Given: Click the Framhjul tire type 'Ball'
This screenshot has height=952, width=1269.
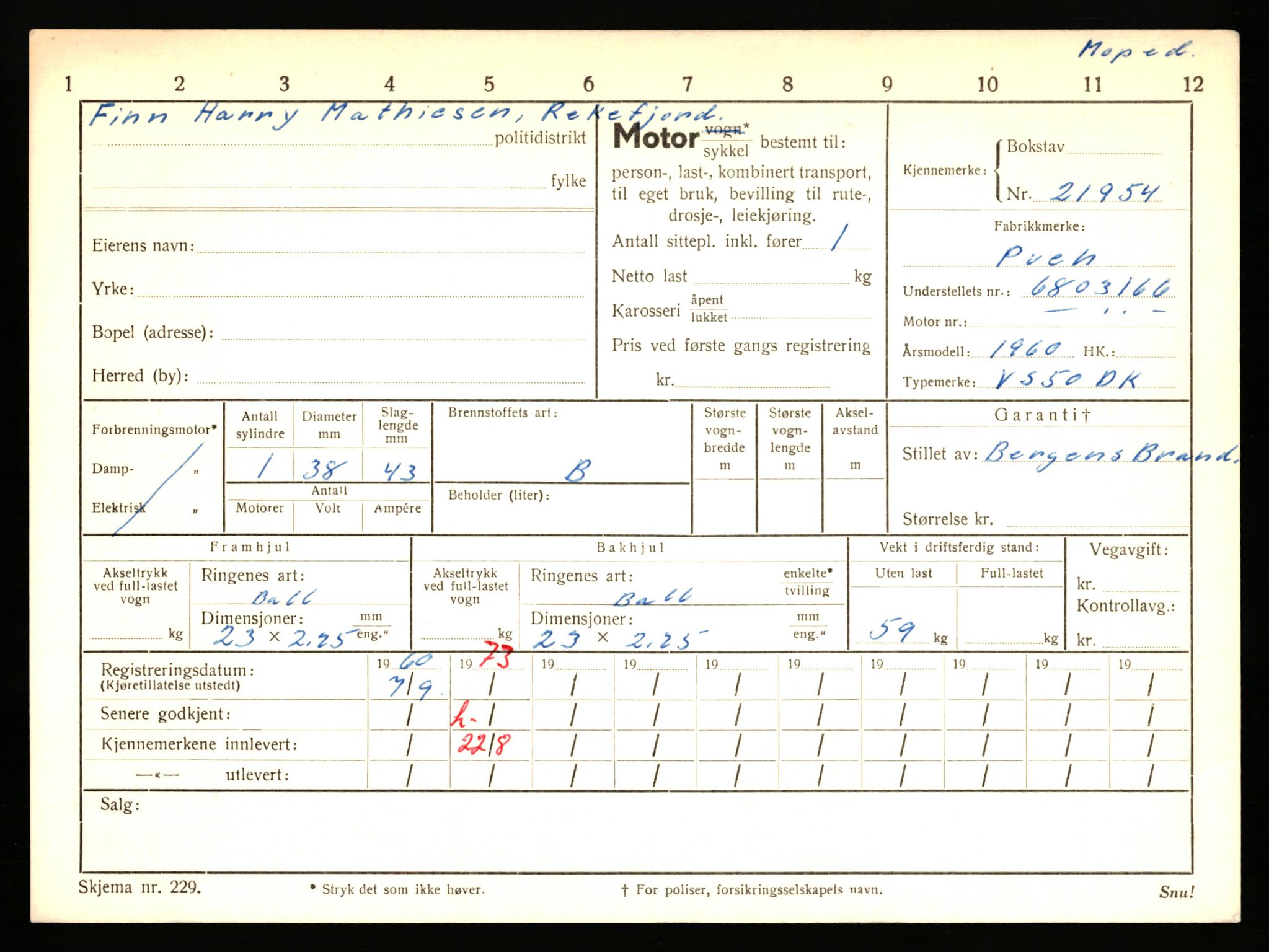Looking at the screenshot, I should (x=284, y=596).
